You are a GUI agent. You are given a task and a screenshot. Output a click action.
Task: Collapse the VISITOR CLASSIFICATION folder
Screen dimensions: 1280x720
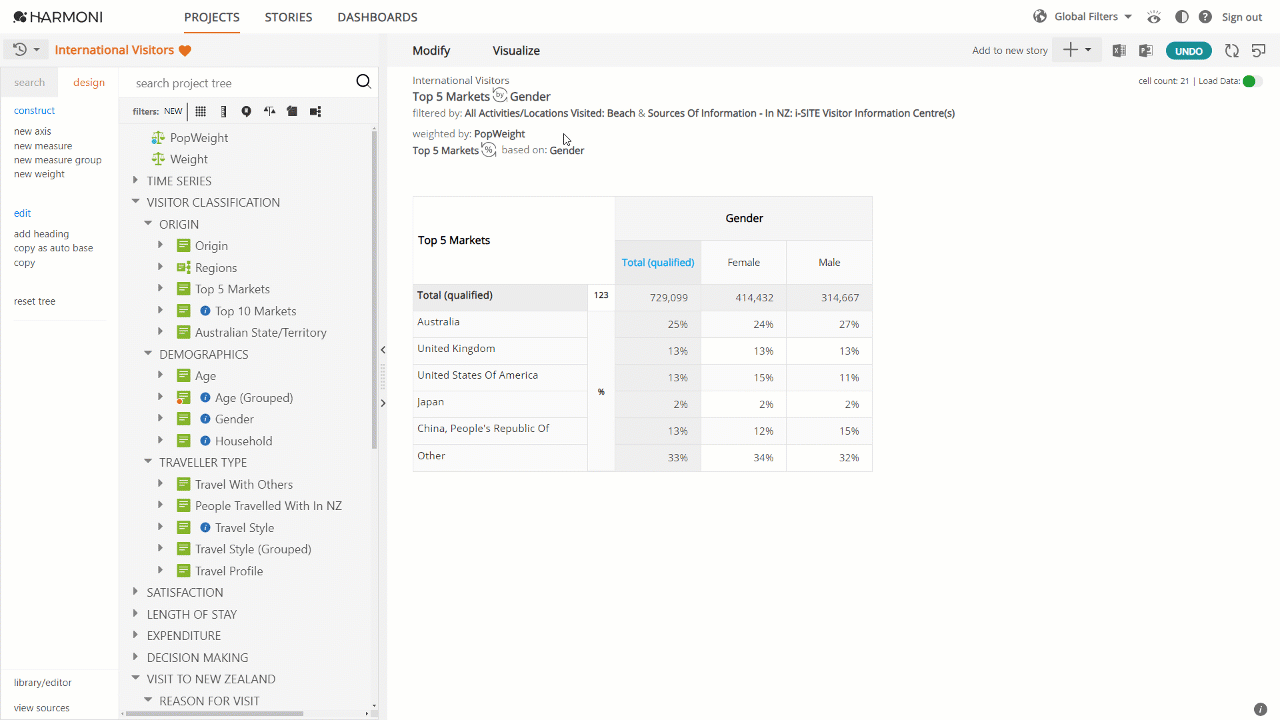[136, 202]
